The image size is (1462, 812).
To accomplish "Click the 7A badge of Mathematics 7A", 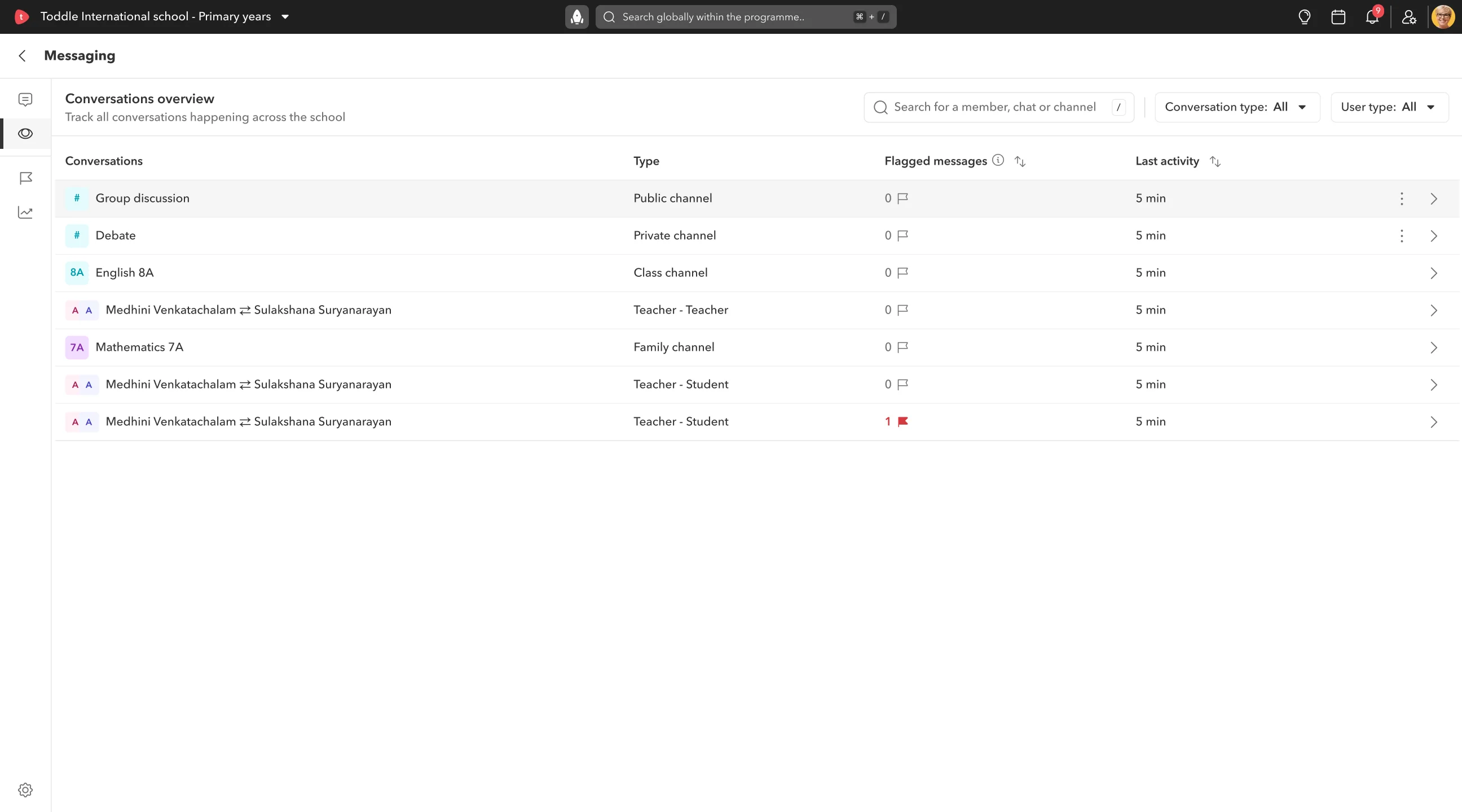I will coord(77,347).
